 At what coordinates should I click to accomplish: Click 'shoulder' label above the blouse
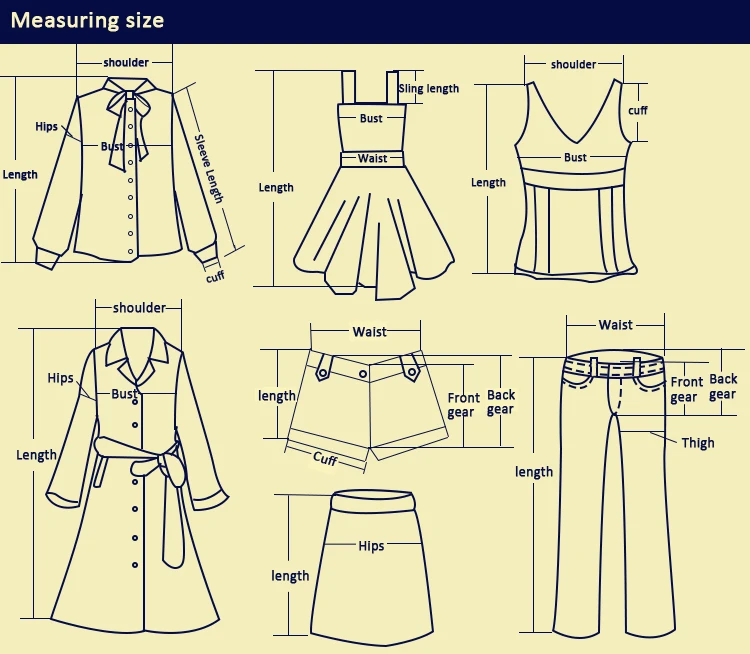pyautogui.click(x=126, y=62)
